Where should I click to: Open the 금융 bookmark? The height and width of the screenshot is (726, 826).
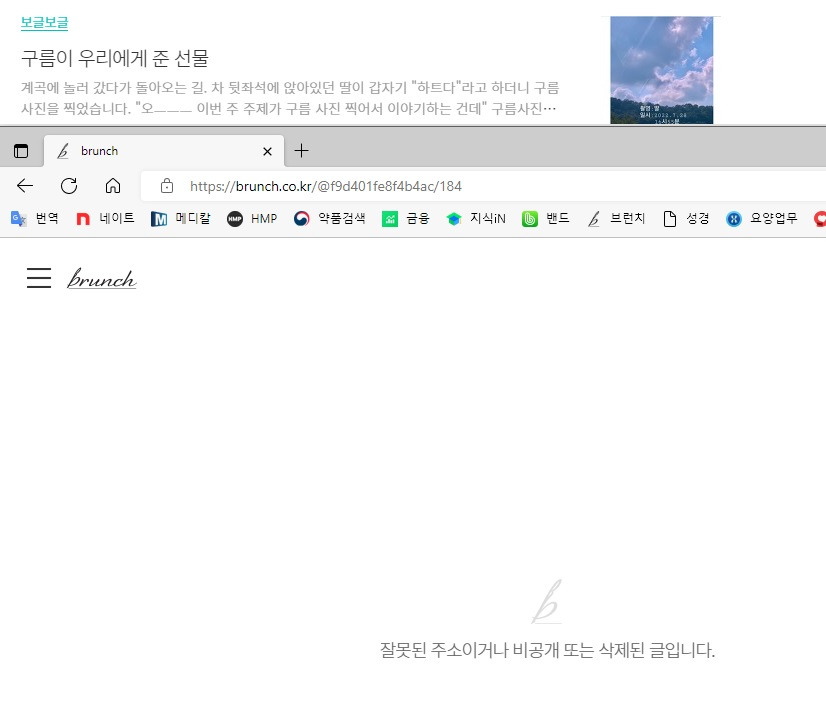(406, 219)
